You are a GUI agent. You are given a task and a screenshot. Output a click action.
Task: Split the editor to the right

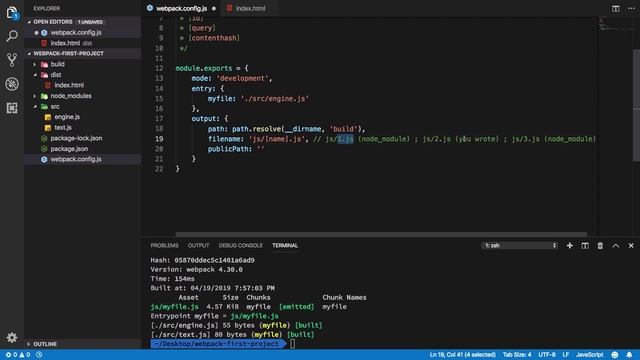[x=616, y=8]
